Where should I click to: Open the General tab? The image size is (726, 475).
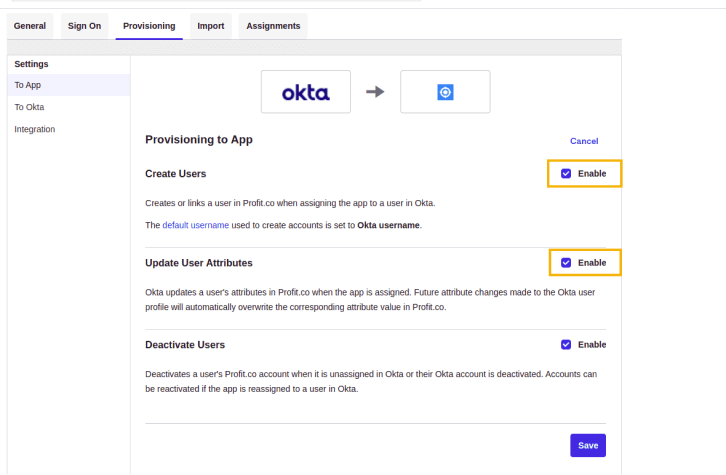[30, 26]
